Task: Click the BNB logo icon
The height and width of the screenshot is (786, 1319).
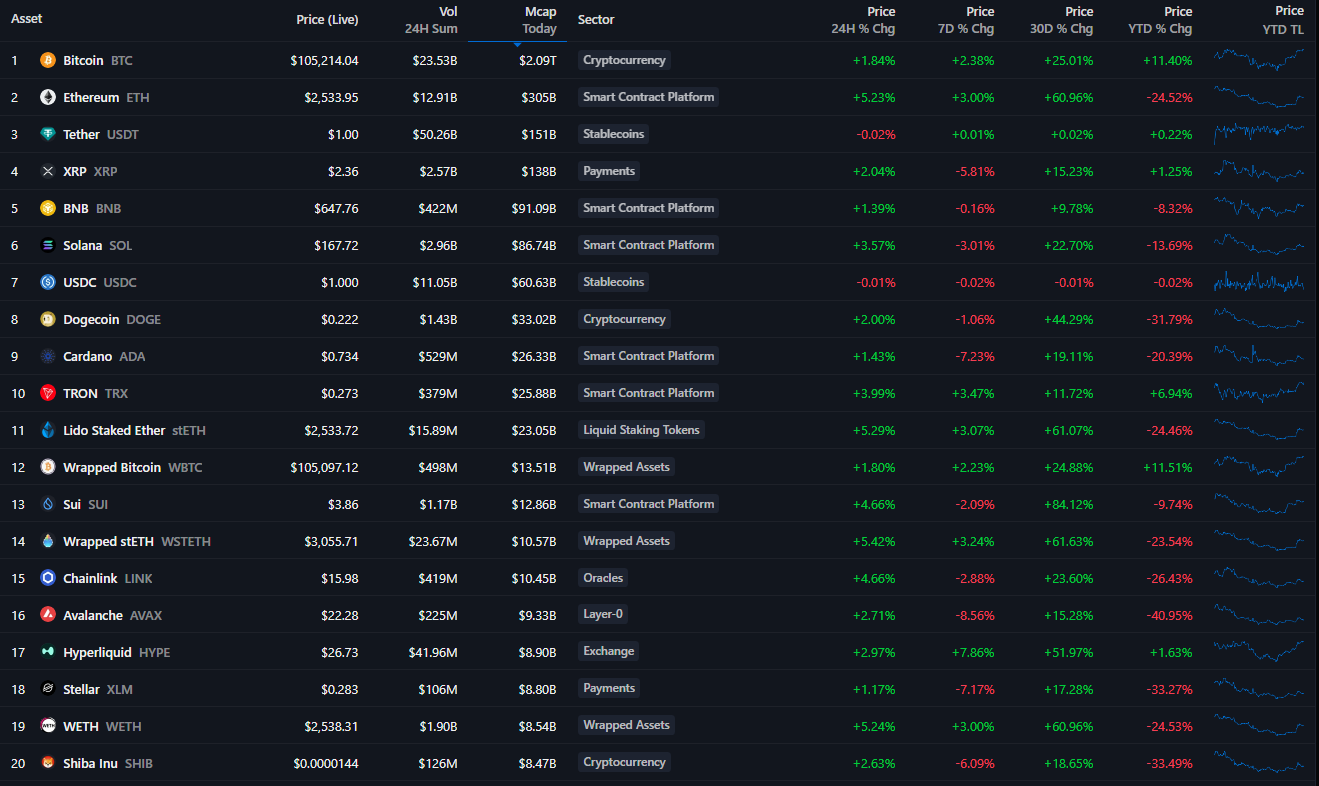Action: [47, 208]
